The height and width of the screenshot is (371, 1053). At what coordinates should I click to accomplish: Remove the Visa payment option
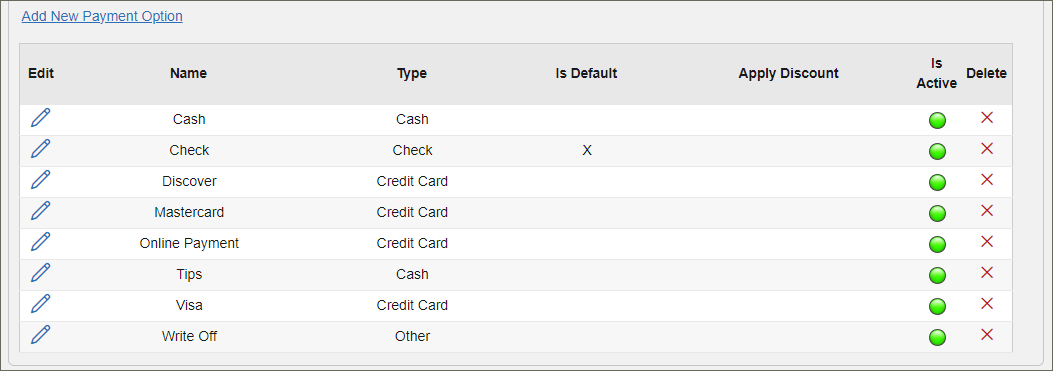(x=987, y=303)
